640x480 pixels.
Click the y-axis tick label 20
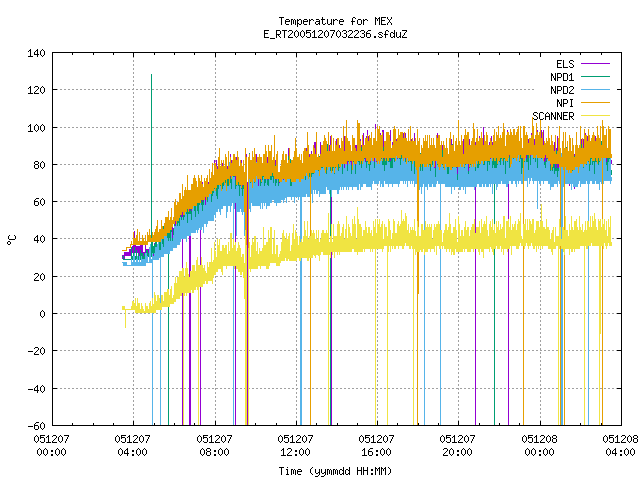click(39, 277)
